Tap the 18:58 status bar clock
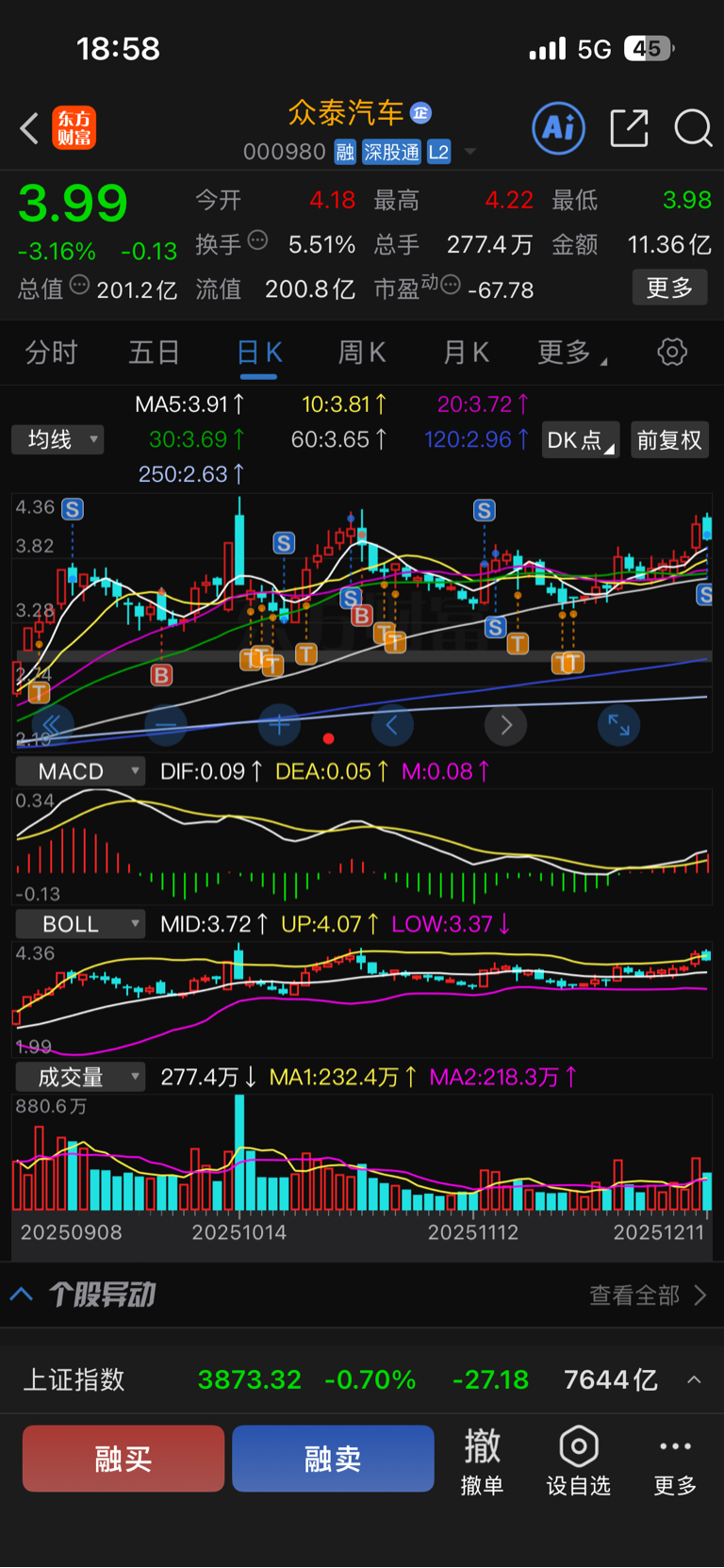This screenshot has width=724, height=1568. pyautogui.click(x=118, y=48)
